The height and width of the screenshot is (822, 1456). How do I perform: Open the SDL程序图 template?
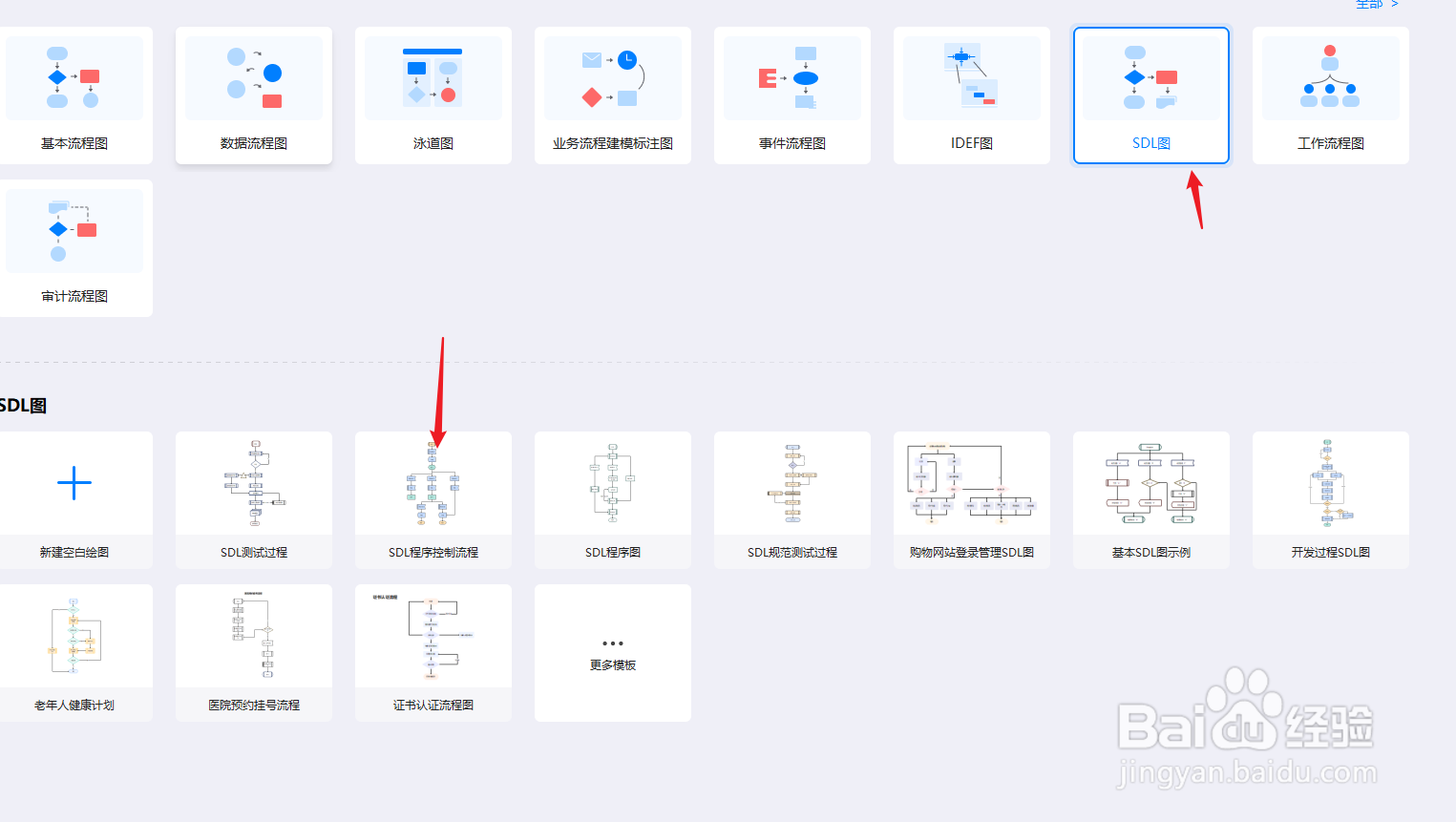coord(612,483)
